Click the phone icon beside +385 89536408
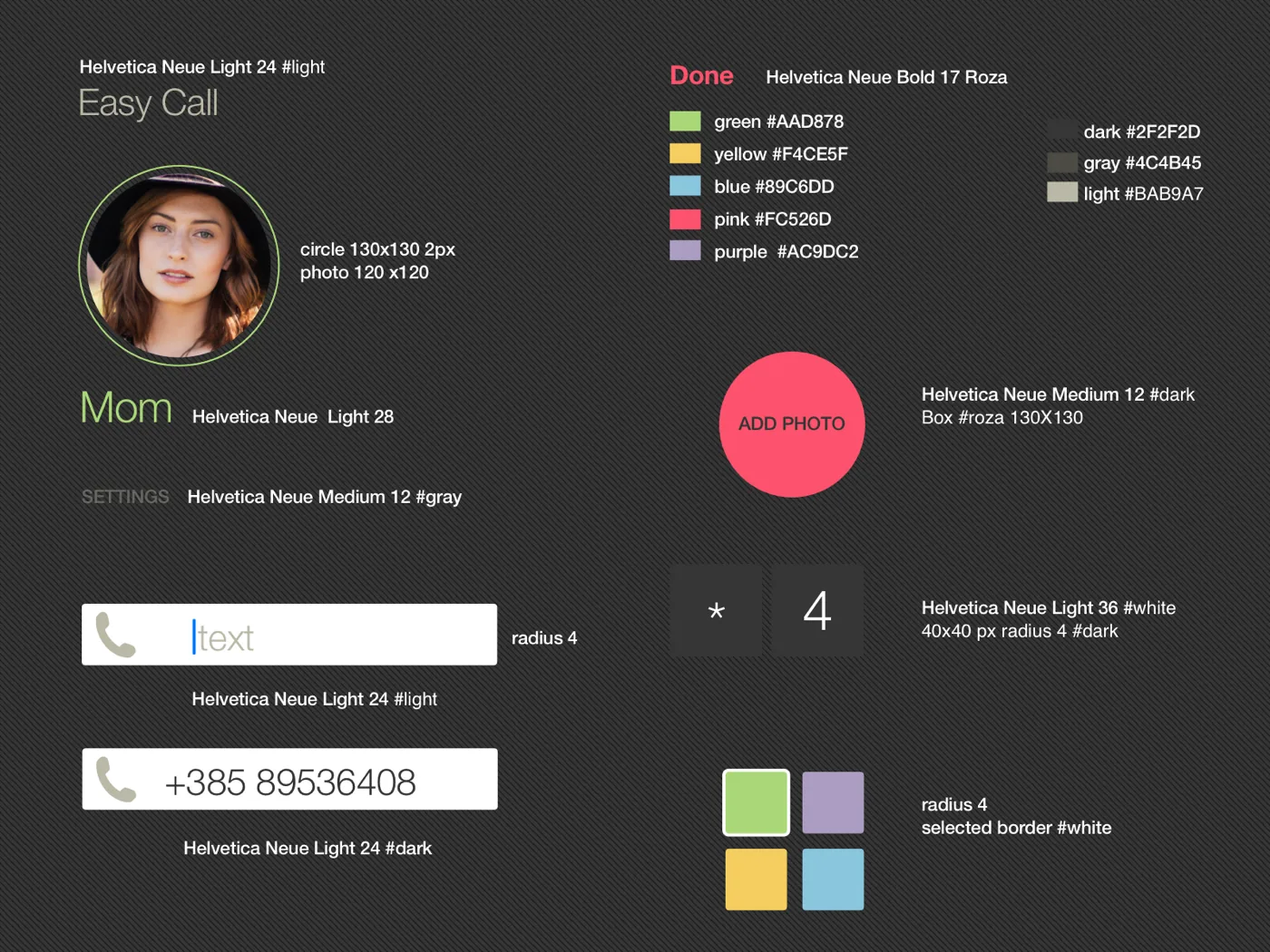Viewport: 1270px width, 952px height. click(x=116, y=779)
